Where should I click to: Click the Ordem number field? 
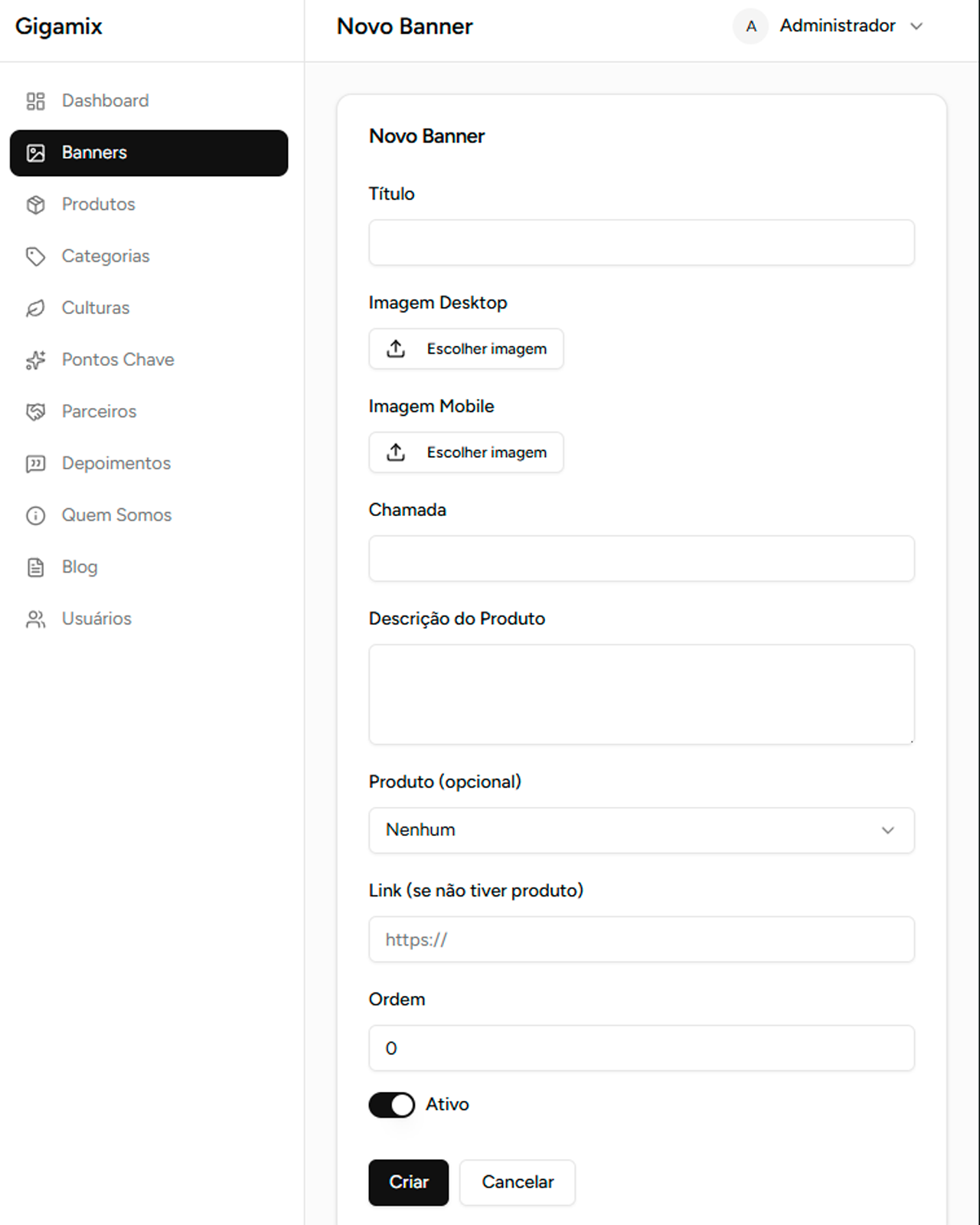pos(642,1048)
